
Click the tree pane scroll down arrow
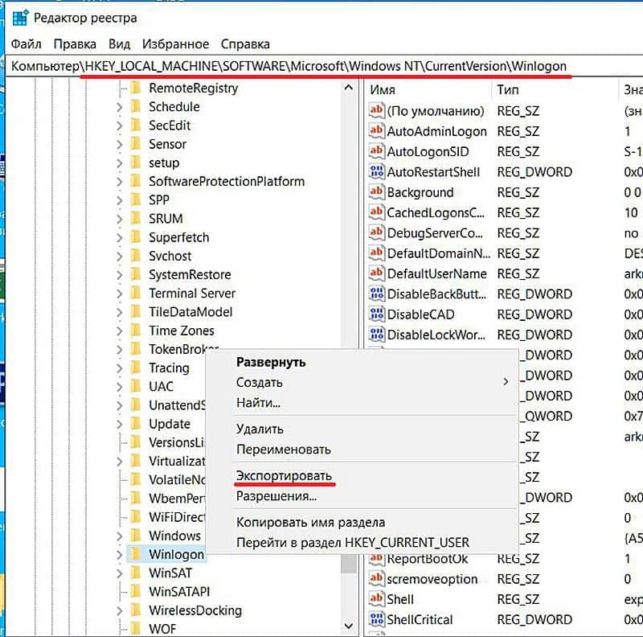click(349, 626)
